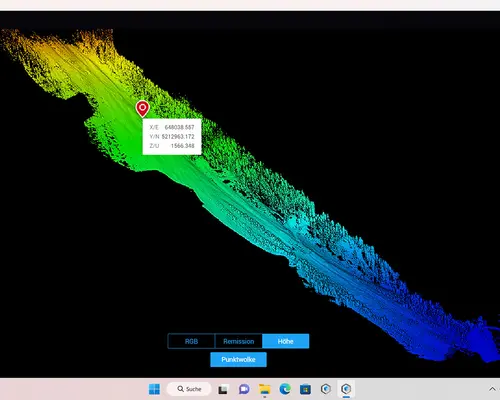Viewport: 500px width, 400px height.
Task: Select the Höhe height coloring
Action: coord(286,341)
